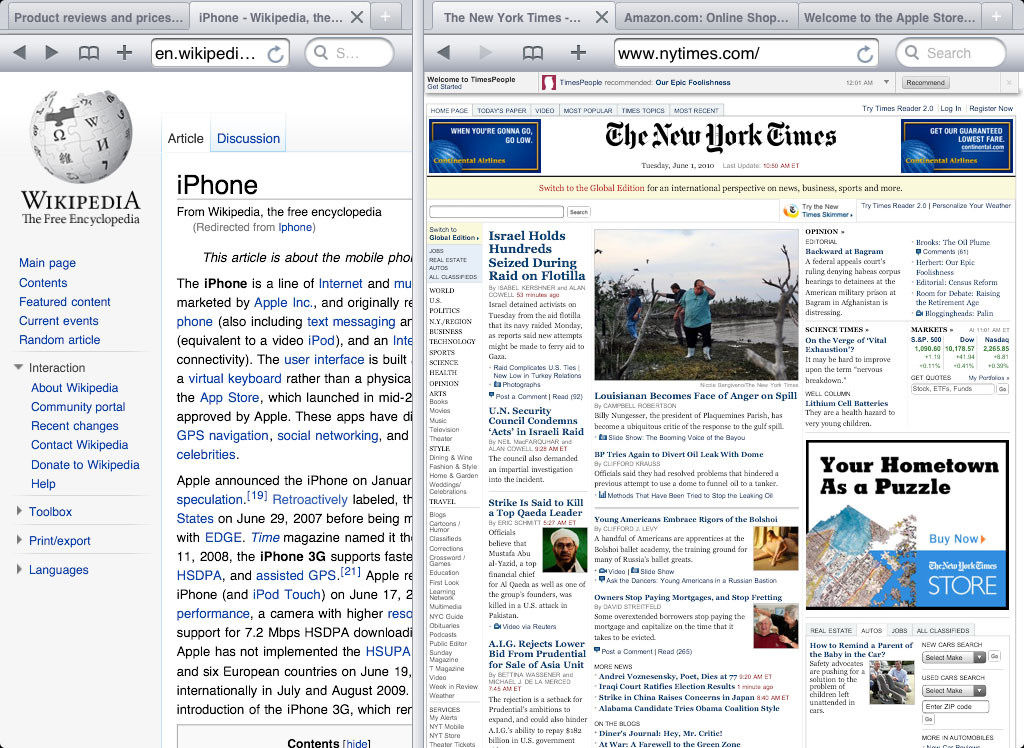Open NYTimes TODAY'S PAPER tab
1024x748 pixels.
point(502,110)
